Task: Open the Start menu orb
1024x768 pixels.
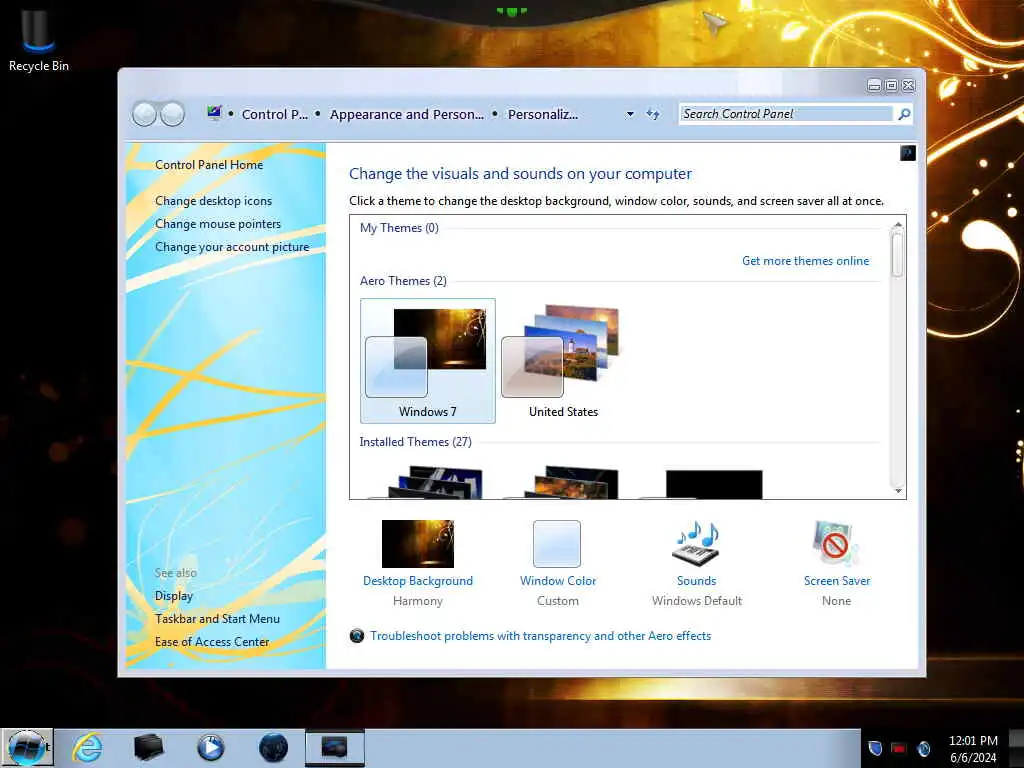Action: (x=27, y=747)
